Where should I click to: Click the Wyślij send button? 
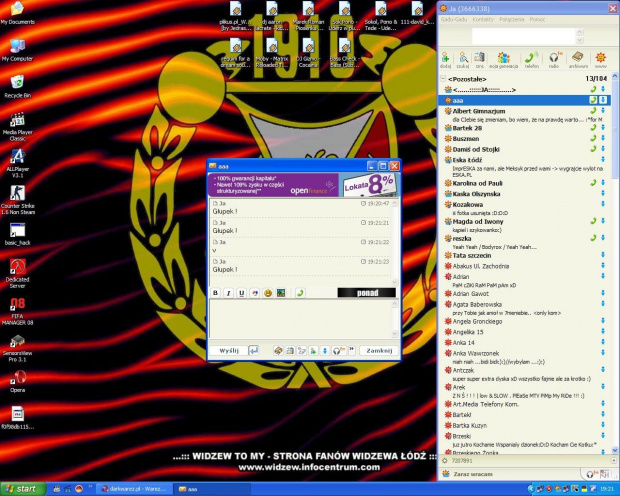(229, 350)
